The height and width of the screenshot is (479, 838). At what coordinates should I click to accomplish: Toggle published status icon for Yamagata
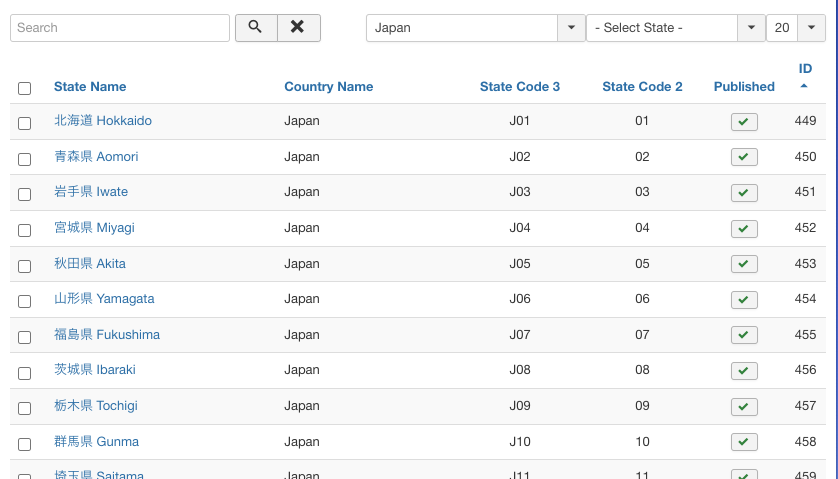coord(744,300)
